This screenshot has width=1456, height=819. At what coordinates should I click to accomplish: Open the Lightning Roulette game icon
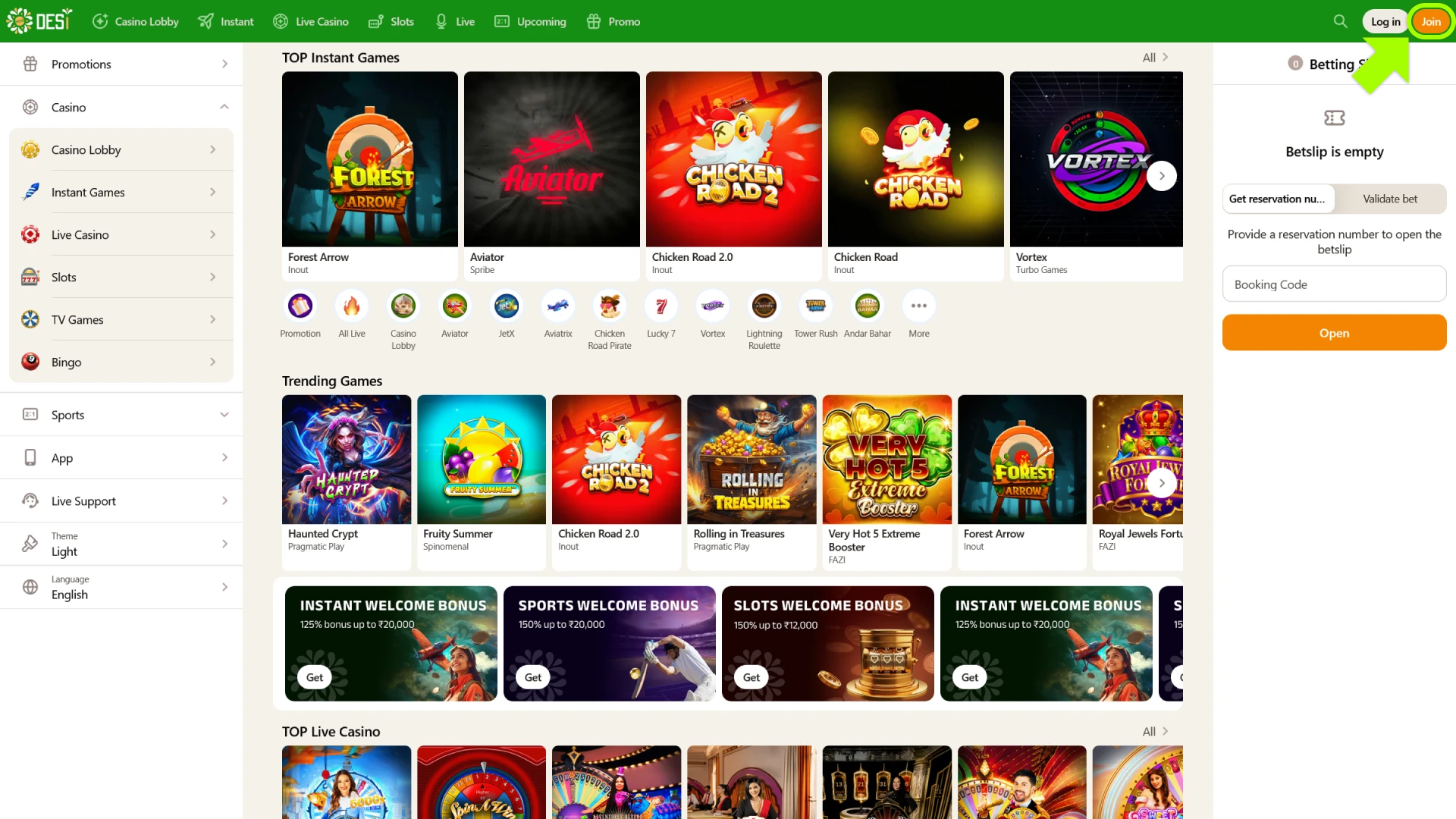(x=764, y=306)
